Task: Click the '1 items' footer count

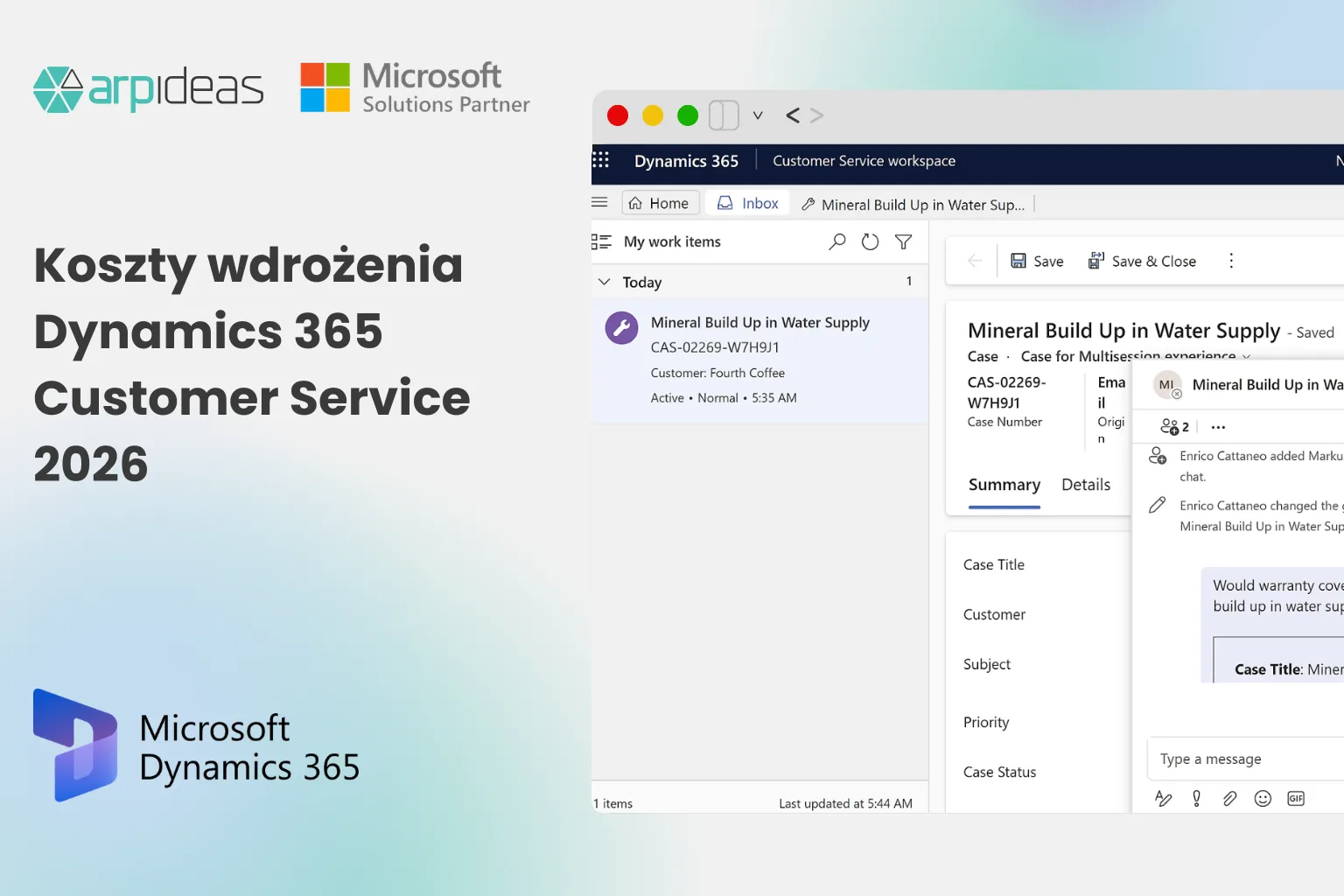Action: 612,803
